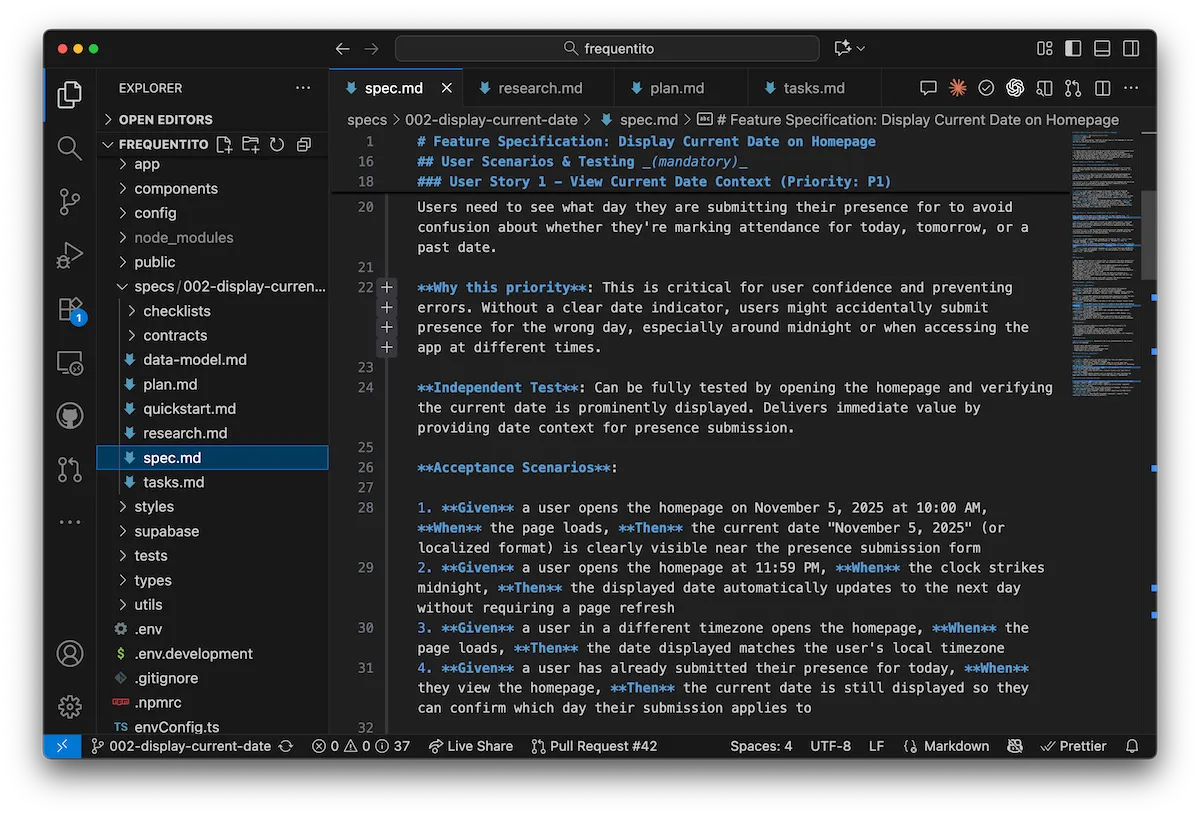1200x816 pixels.
Task: Open the ChatGPT sidebar panel
Action: click(x=1015, y=88)
